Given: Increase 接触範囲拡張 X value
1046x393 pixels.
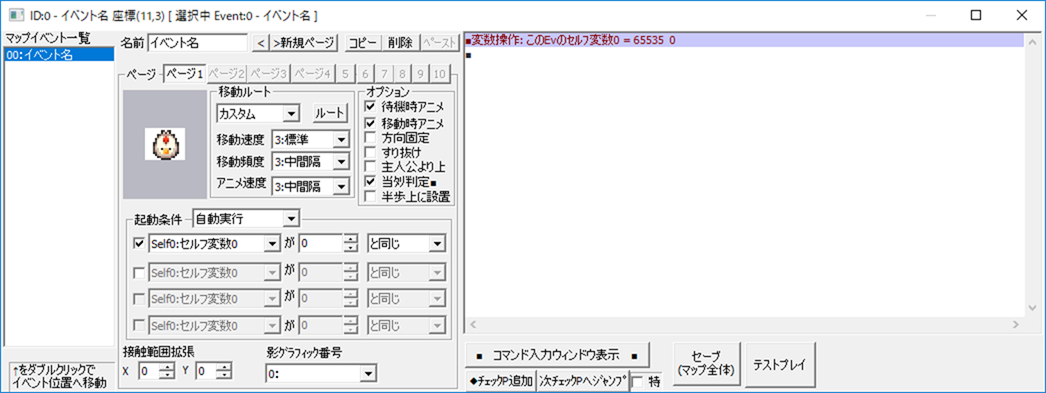Looking at the screenshot, I should pos(167,366).
